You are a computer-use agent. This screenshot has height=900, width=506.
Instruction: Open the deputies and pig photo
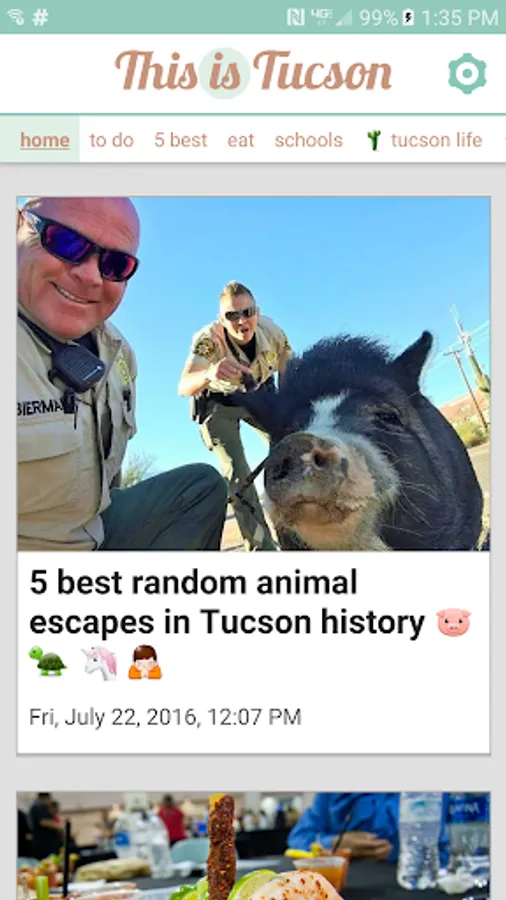coord(253,374)
